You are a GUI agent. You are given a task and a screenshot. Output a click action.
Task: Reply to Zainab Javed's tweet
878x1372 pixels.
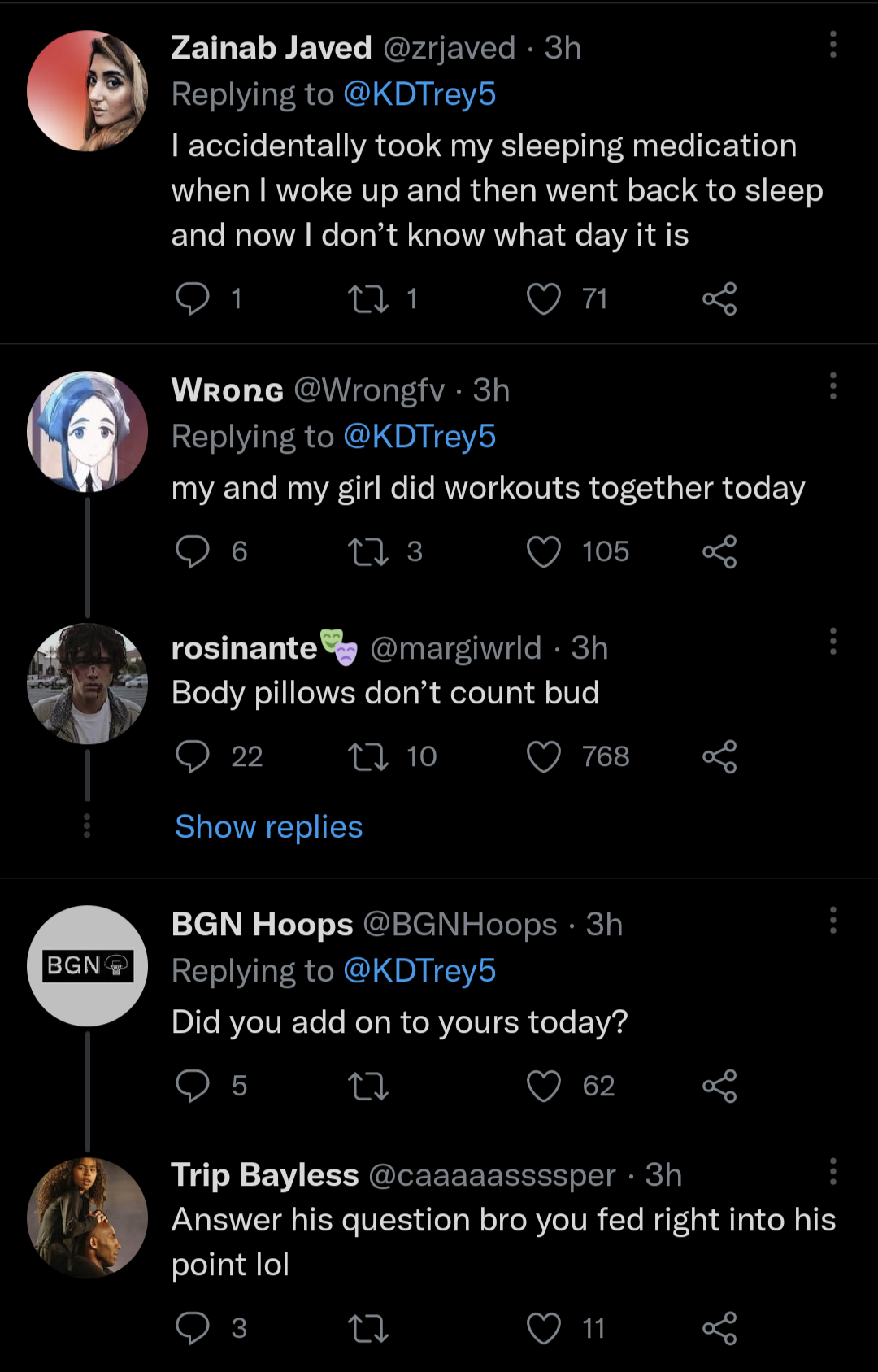(x=193, y=299)
